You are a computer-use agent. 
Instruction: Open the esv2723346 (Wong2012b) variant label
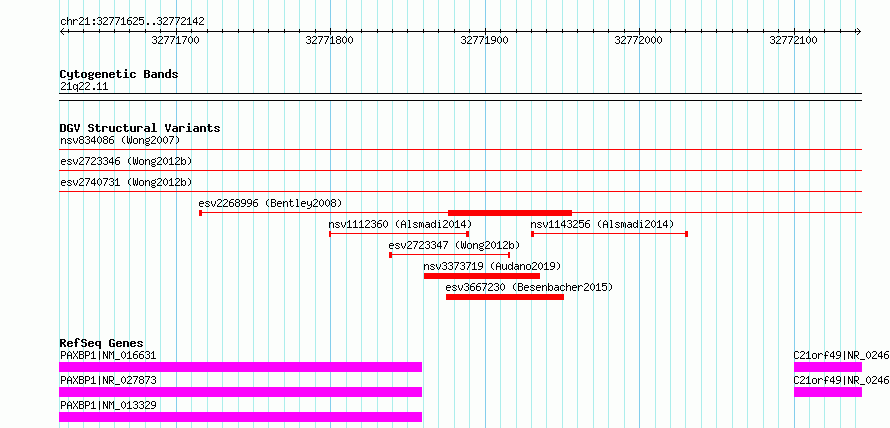pos(126,161)
